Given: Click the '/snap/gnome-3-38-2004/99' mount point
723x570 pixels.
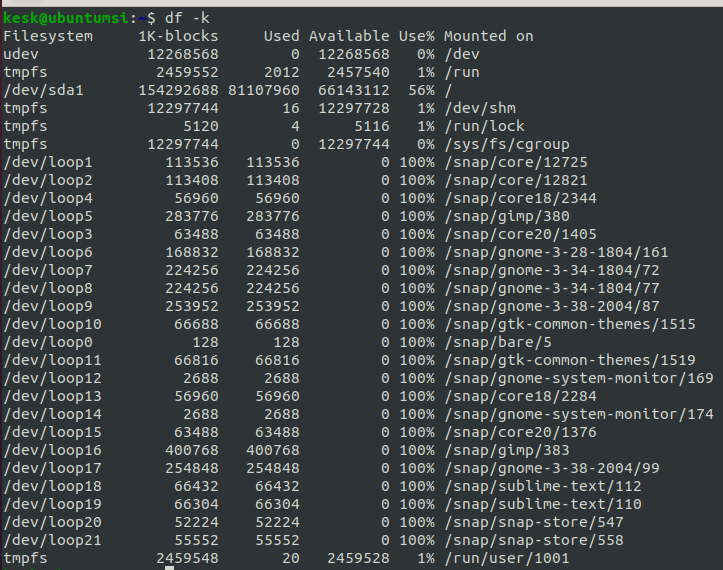Looking at the screenshot, I should pos(552,468).
